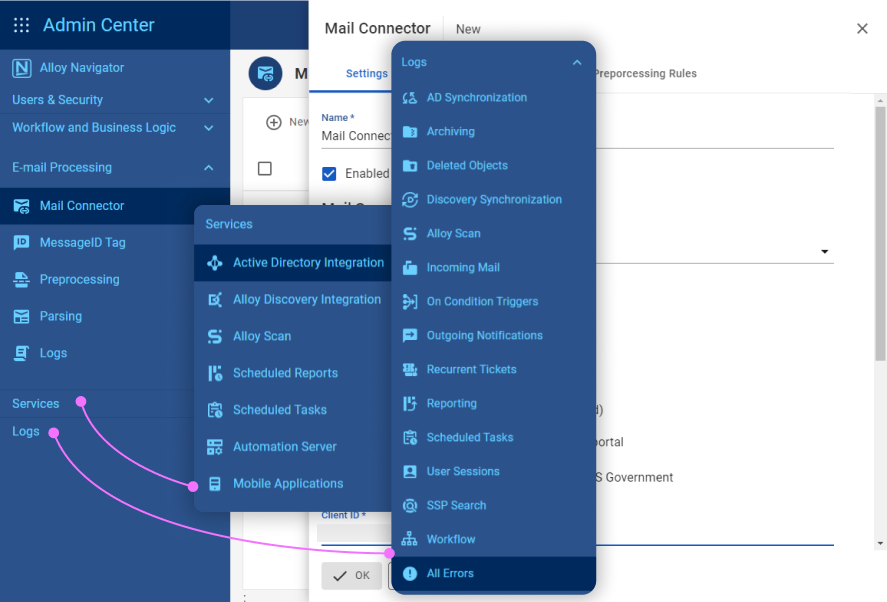Open the Logs section at sidebar bottom
Viewport: 887px width, 602px height.
(26, 431)
